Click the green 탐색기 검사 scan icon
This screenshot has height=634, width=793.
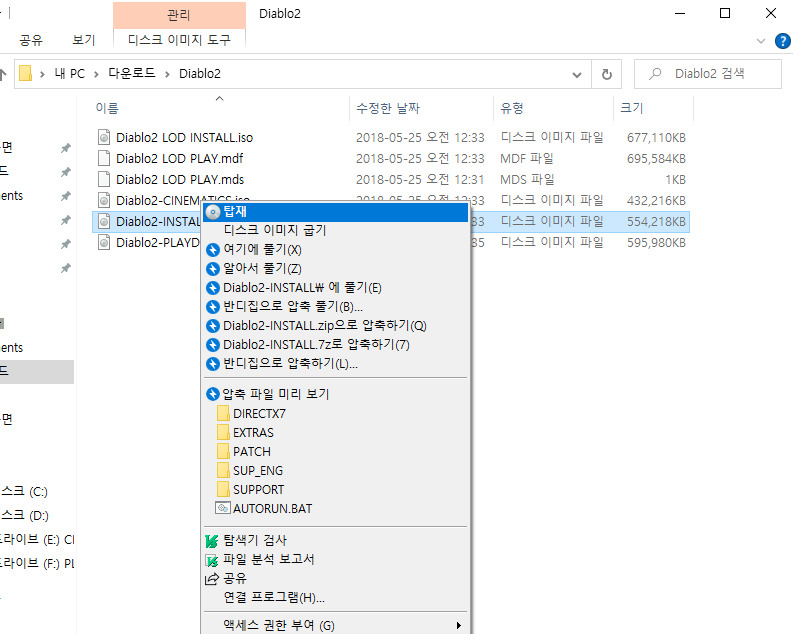coord(212,541)
